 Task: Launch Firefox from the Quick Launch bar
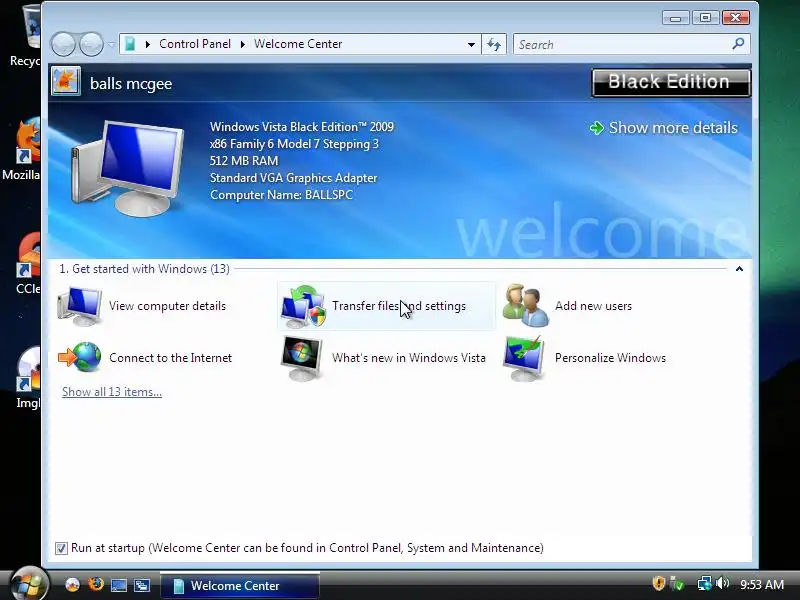click(x=95, y=584)
